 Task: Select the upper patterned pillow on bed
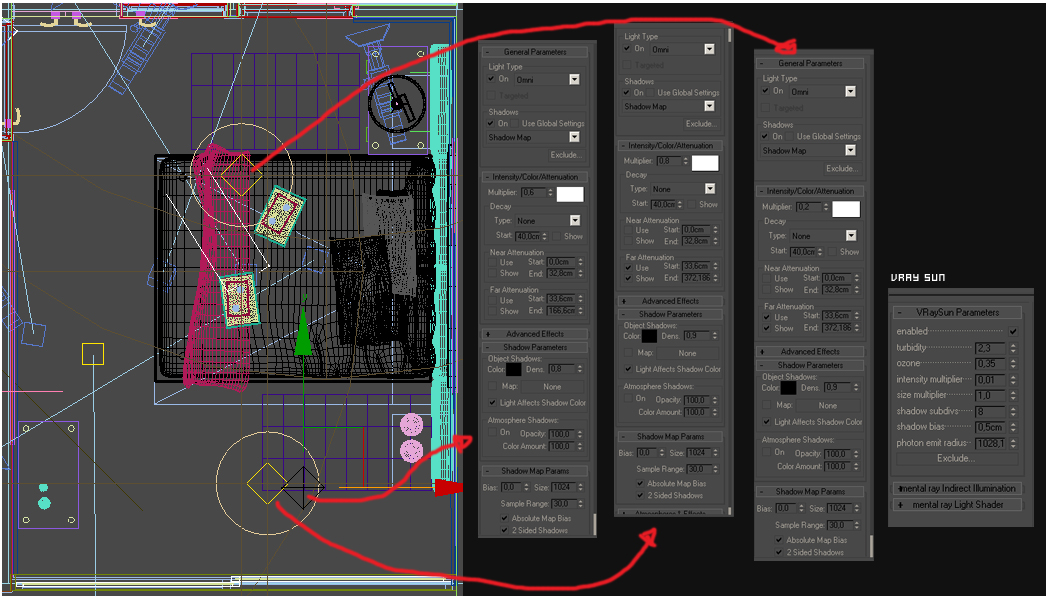pyautogui.click(x=280, y=216)
